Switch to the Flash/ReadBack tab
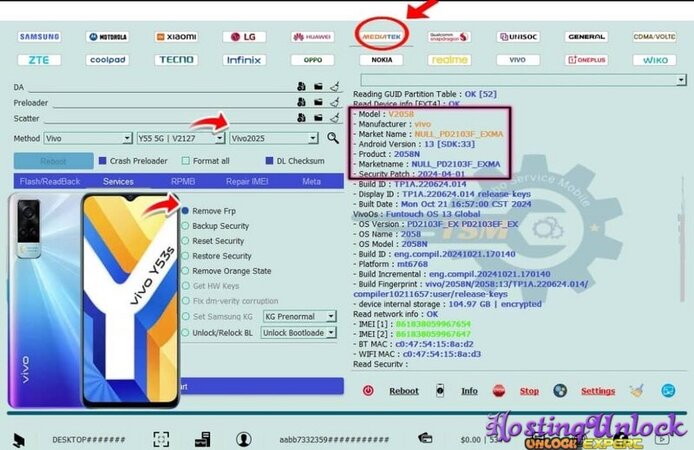This screenshot has height=450, width=694. 51,181
